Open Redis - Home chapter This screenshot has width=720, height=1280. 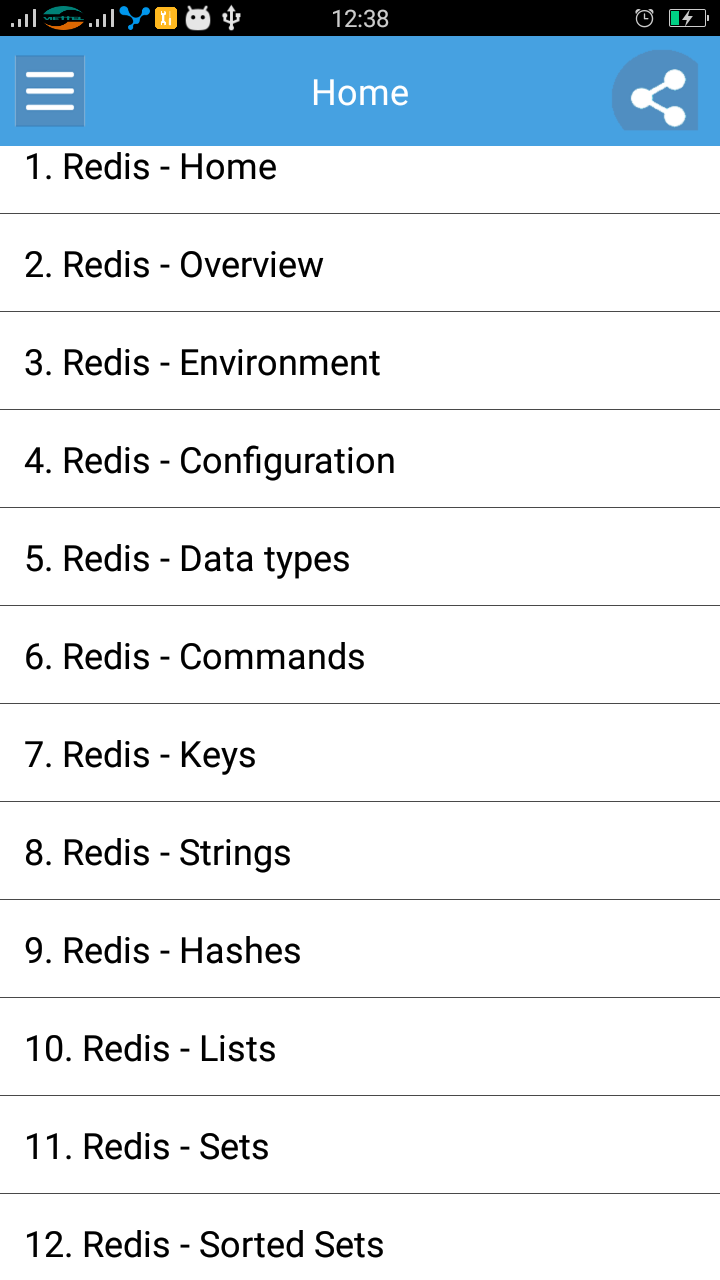coord(360,179)
